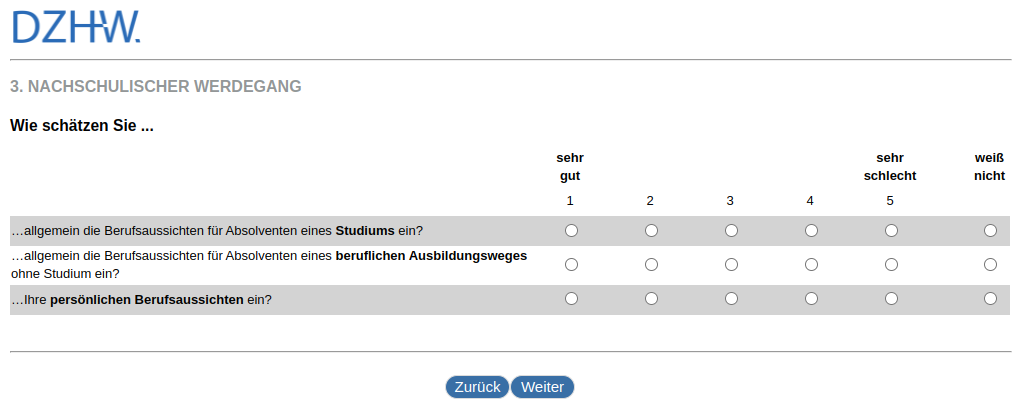Select rating 1 for beruflichen Ausbildungsweges row

[x=571, y=265]
